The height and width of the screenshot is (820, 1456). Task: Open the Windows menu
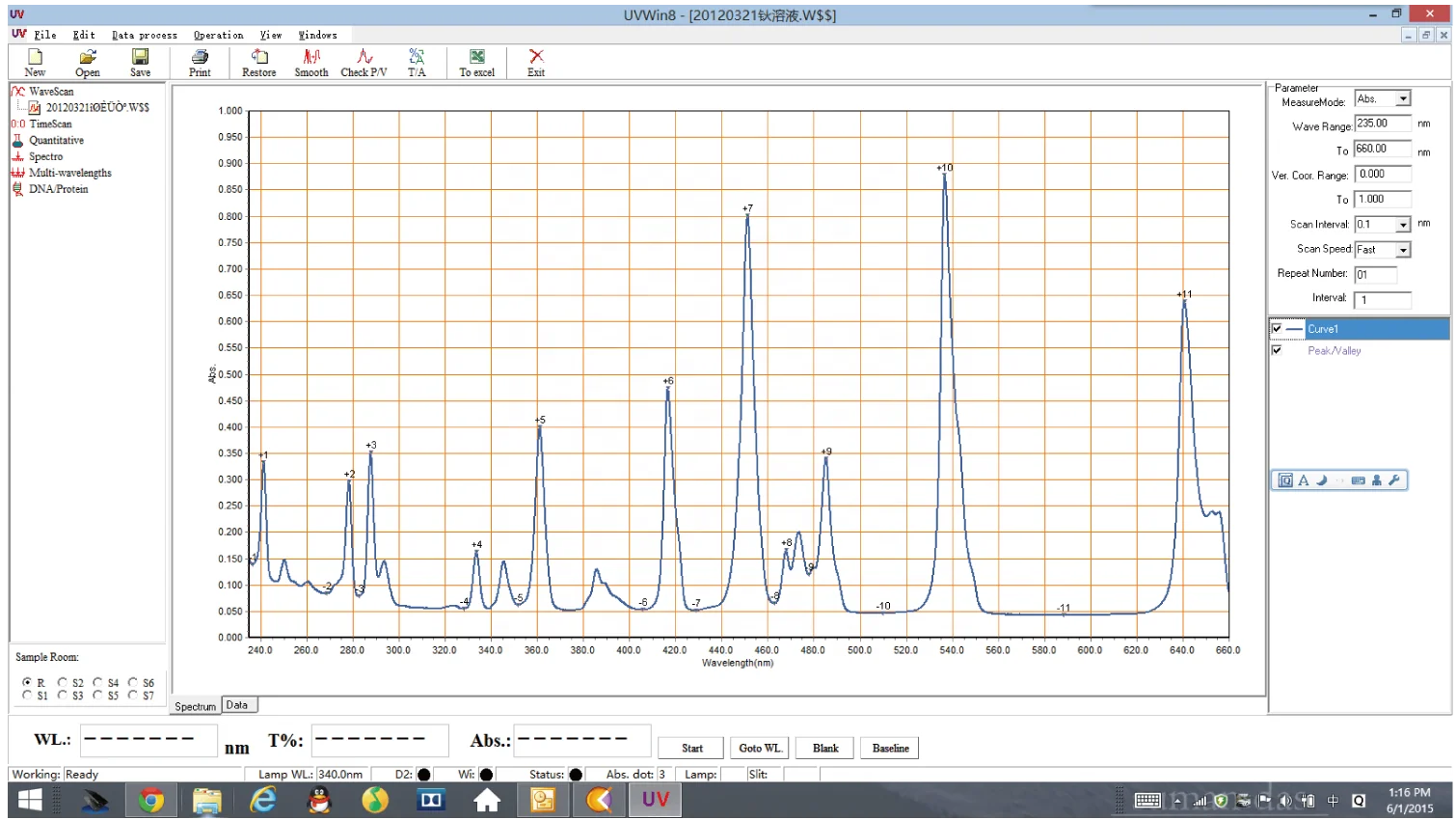tap(317, 35)
